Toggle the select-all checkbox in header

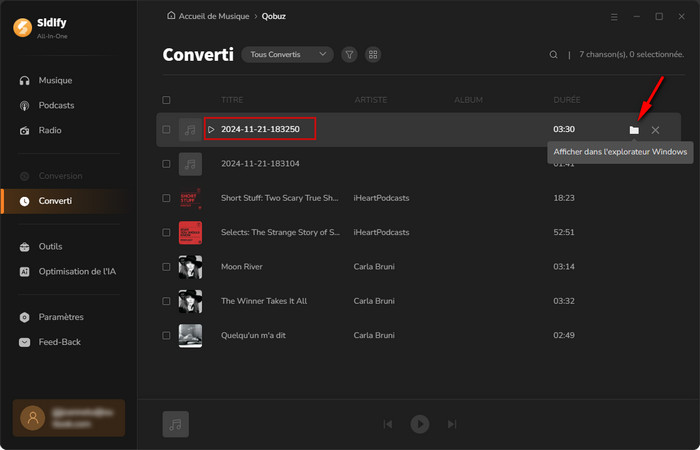166,100
